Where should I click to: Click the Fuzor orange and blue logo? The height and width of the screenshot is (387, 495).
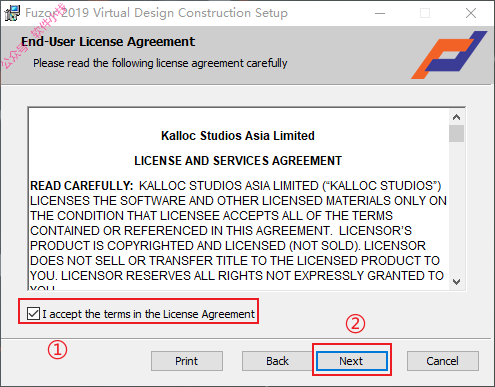449,55
